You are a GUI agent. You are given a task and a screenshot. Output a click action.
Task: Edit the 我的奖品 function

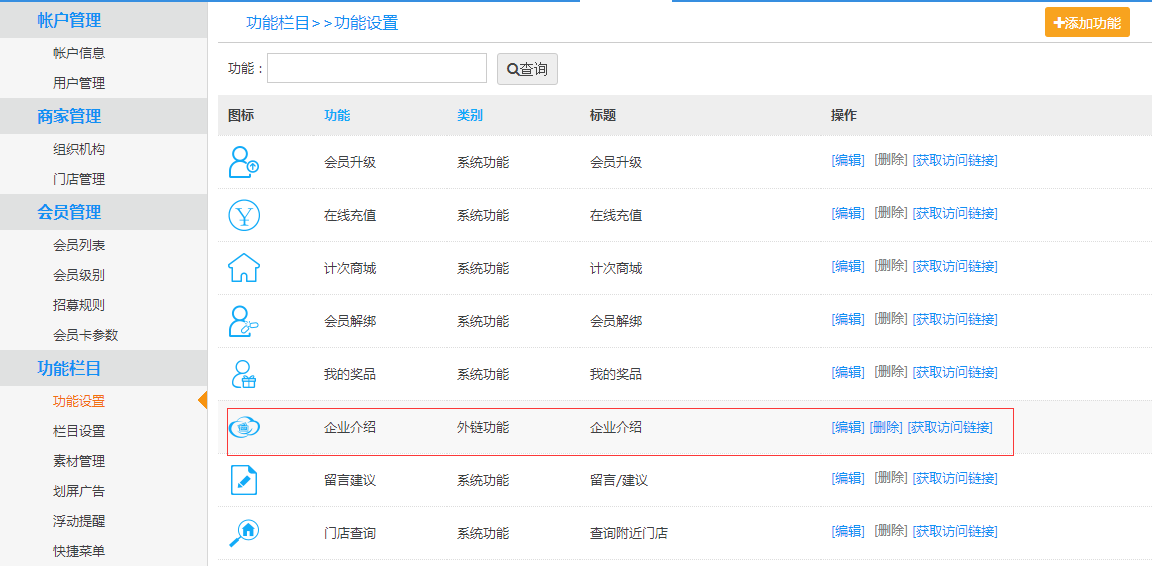(x=848, y=372)
